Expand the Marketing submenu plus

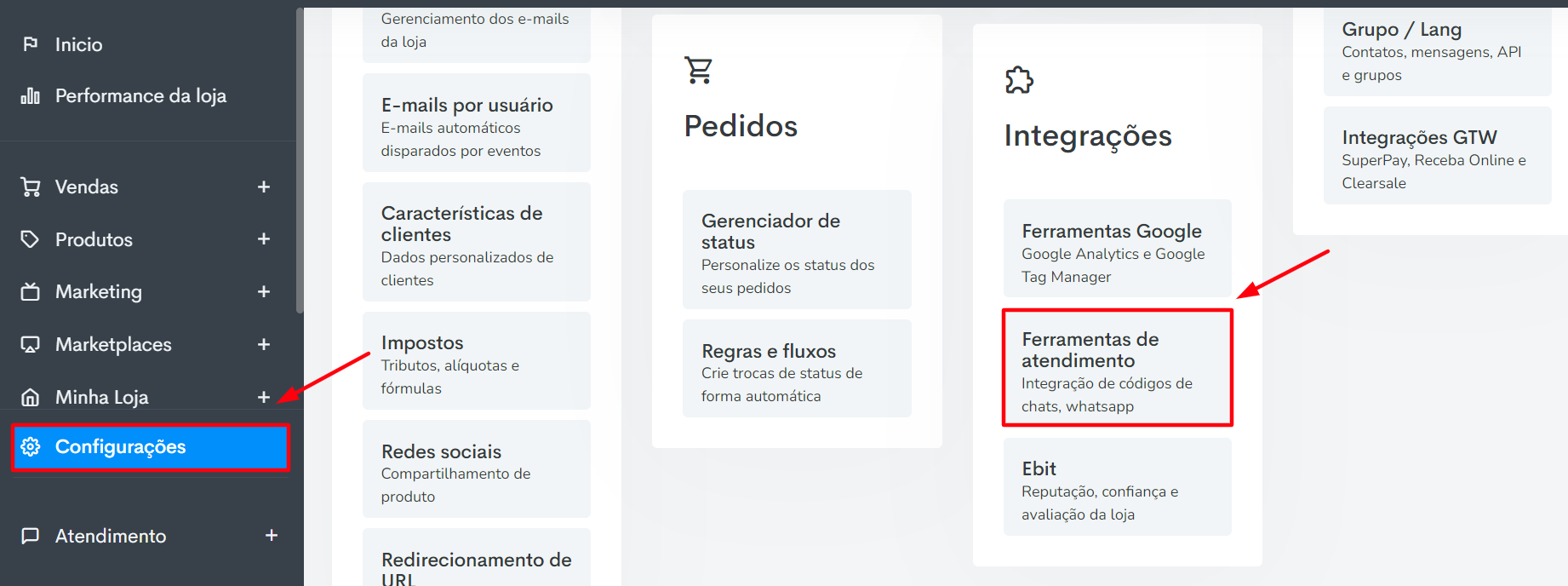coord(264,292)
